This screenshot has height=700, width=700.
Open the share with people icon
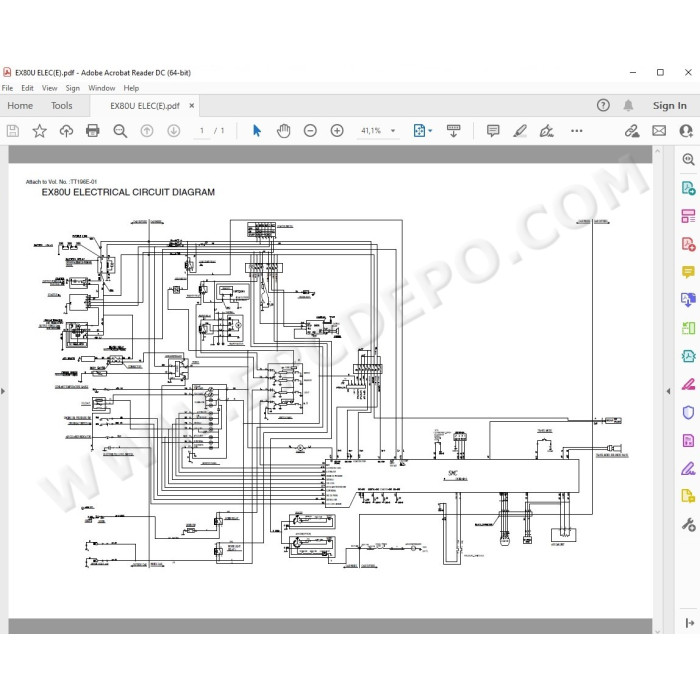pyautogui.click(x=686, y=131)
